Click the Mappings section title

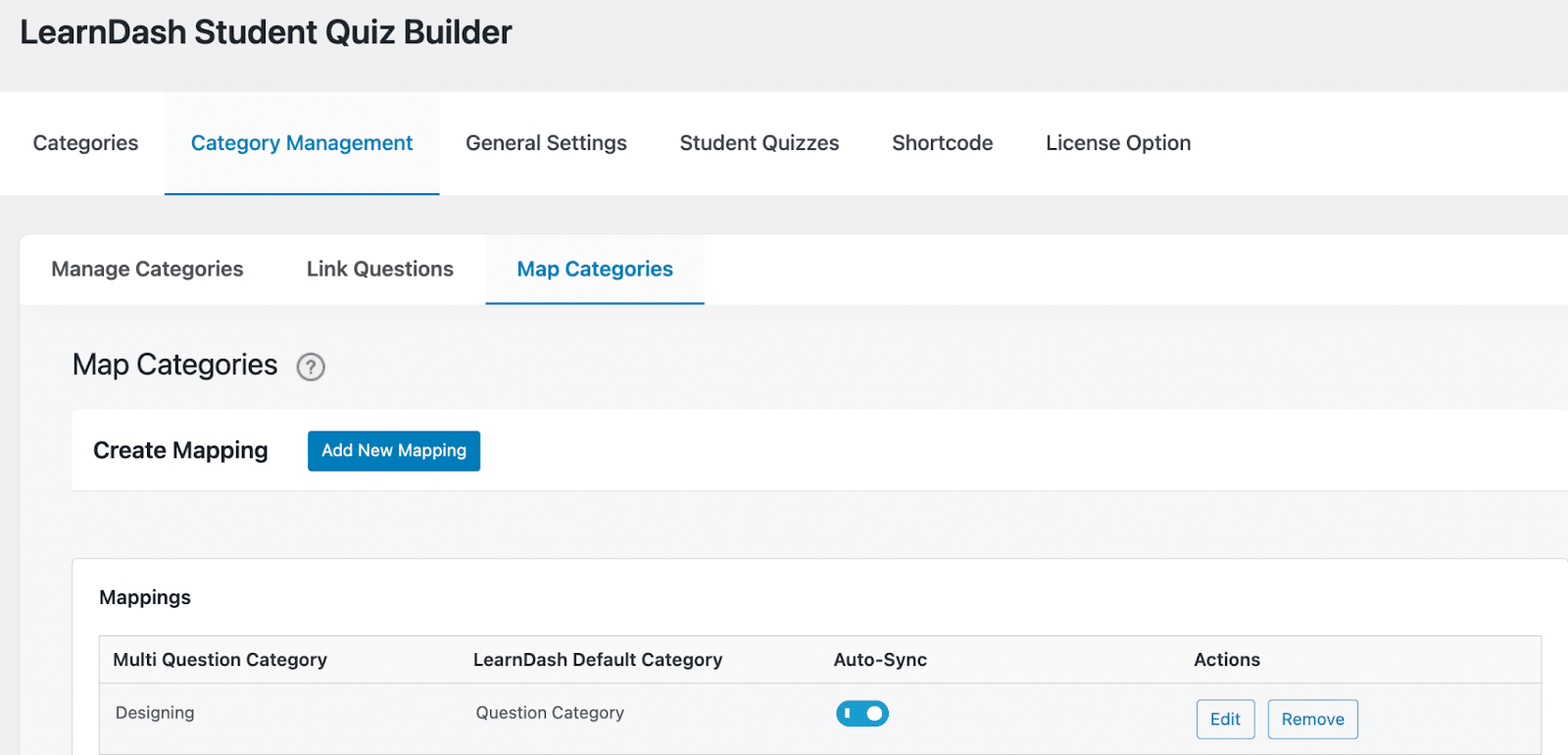pyautogui.click(x=145, y=598)
